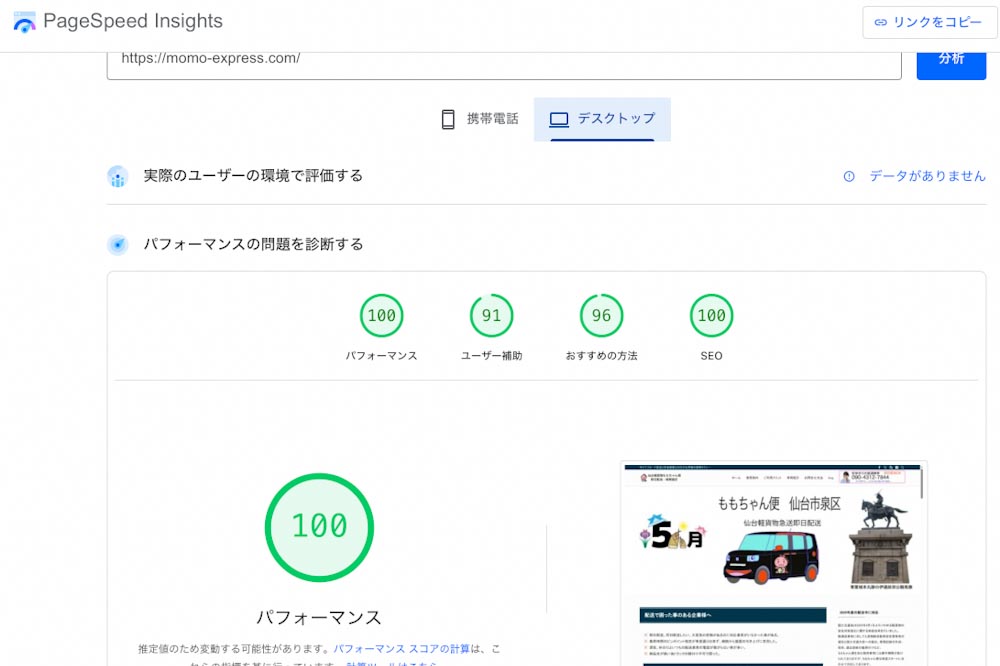The height and width of the screenshot is (666, 1000).
Task: Open the パフォーマンス スコアの計算 link
Action: click(402, 649)
